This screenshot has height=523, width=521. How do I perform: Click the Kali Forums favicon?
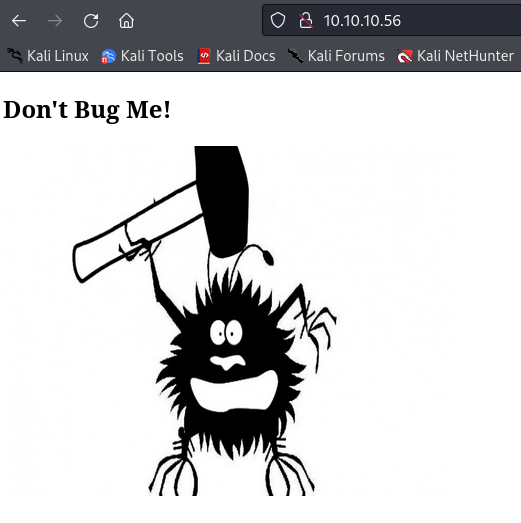(296, 56)
